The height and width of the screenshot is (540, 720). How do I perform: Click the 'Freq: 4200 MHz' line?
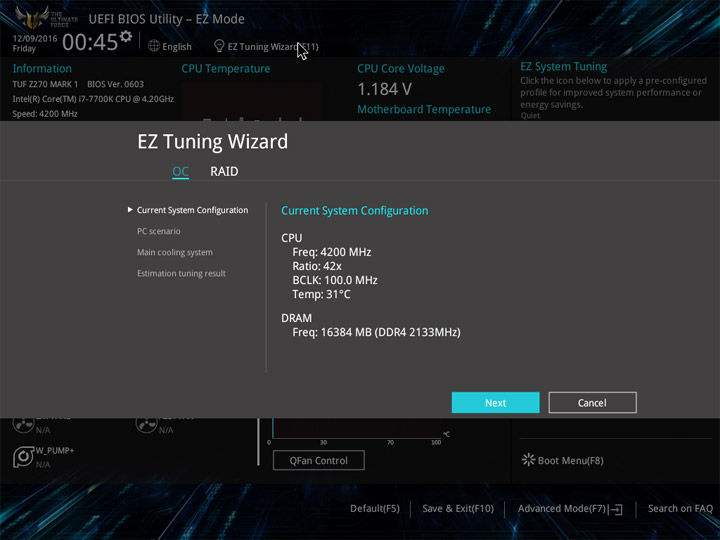(x=332, y=252)
